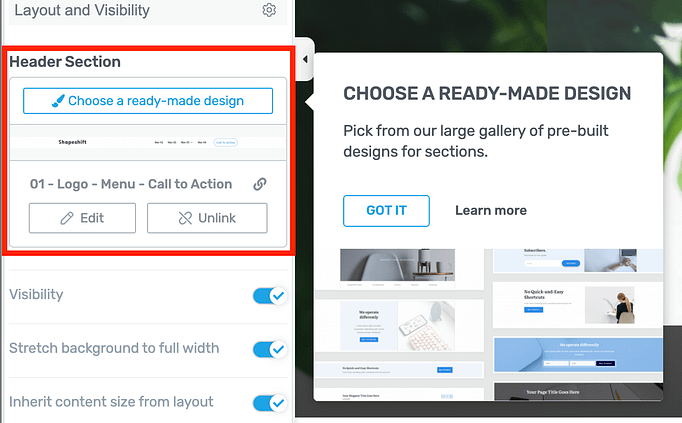Image resolution: width=682 pixels, height=423 pixels.
Task: Select the Shapeshift header preview thumbnail
Action: pyautogui.click(x=148, y=143)
